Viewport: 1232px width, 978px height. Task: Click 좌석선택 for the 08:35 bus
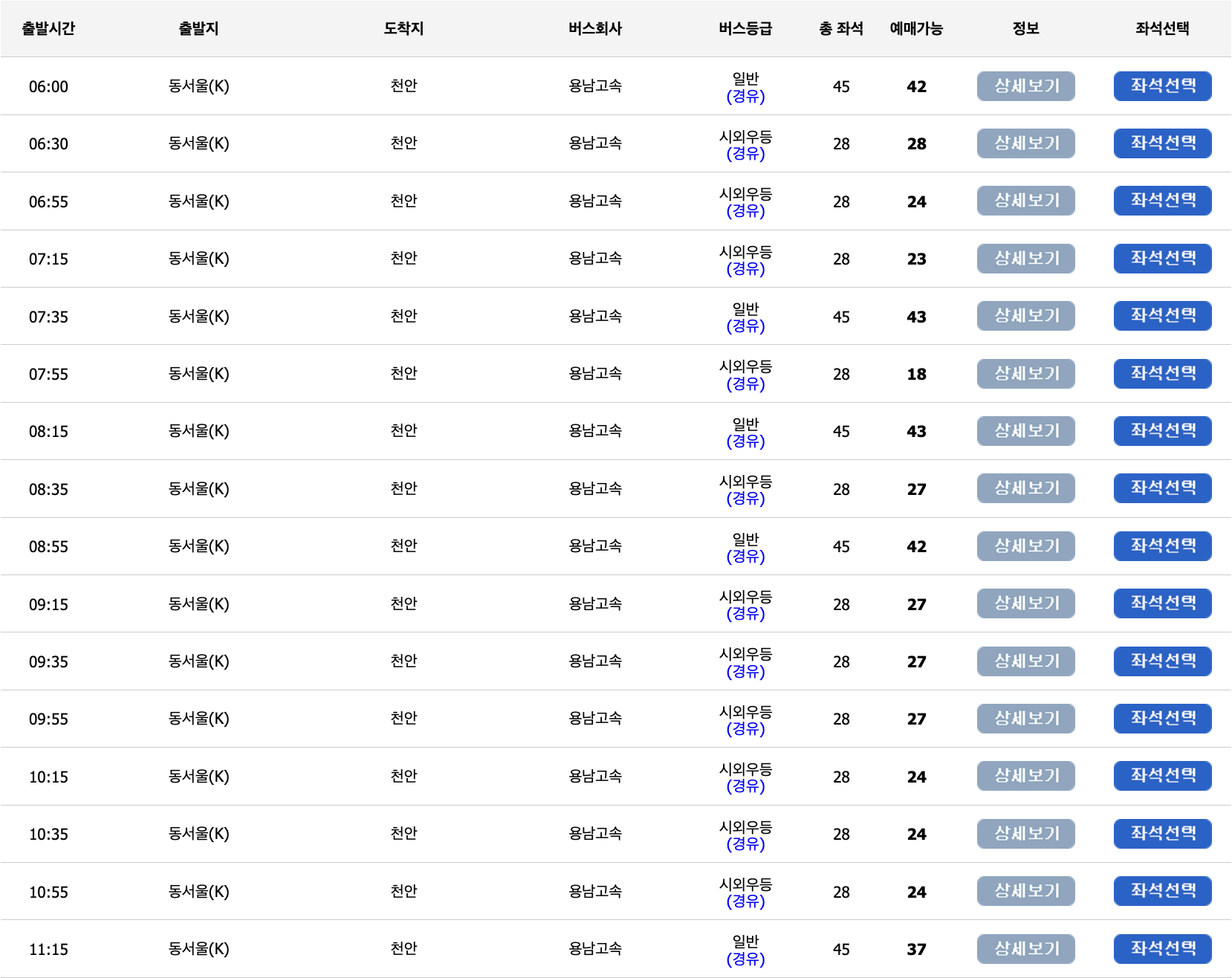click(1161, 488)
